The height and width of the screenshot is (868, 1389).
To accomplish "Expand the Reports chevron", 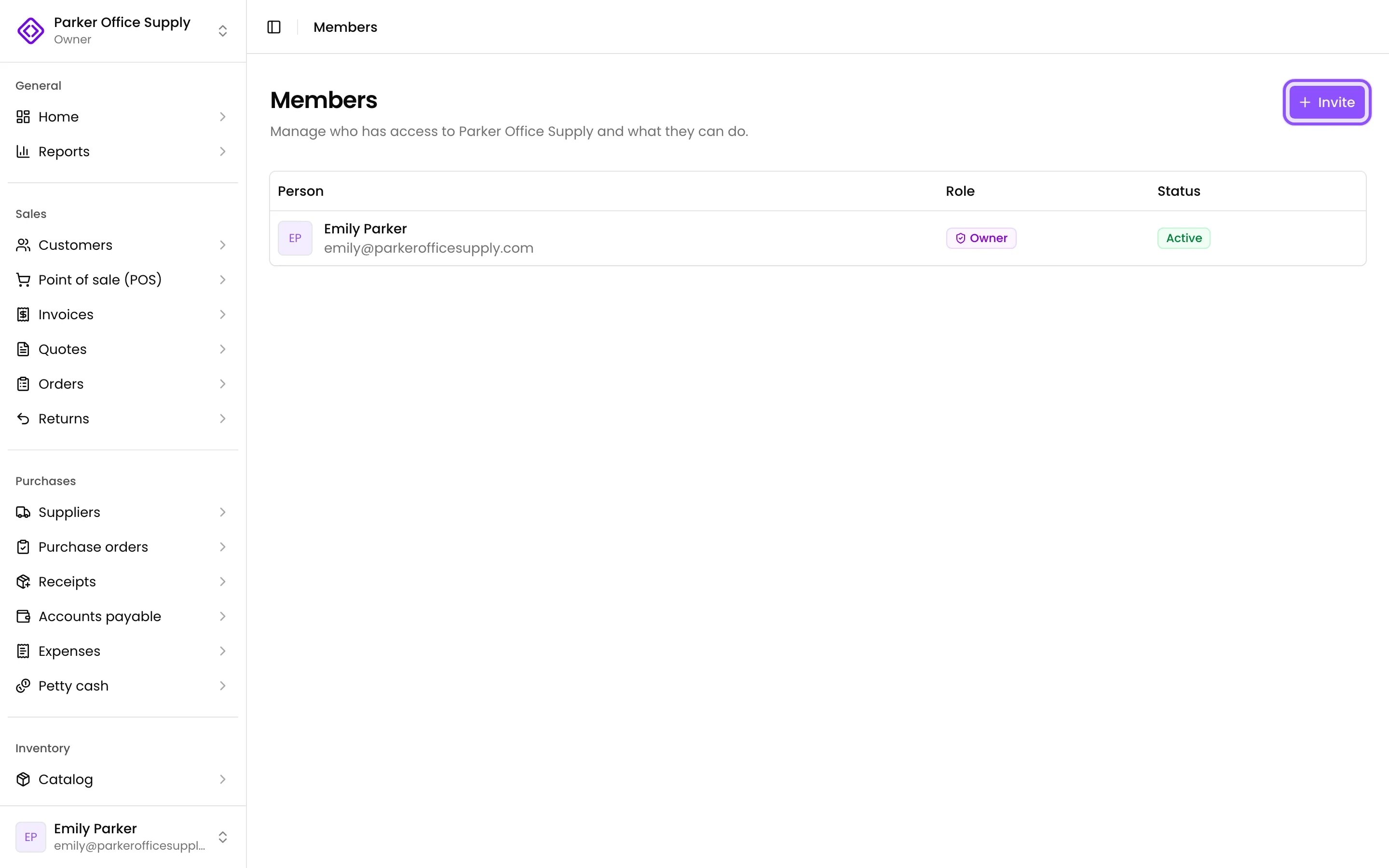I will coord(223,151).
